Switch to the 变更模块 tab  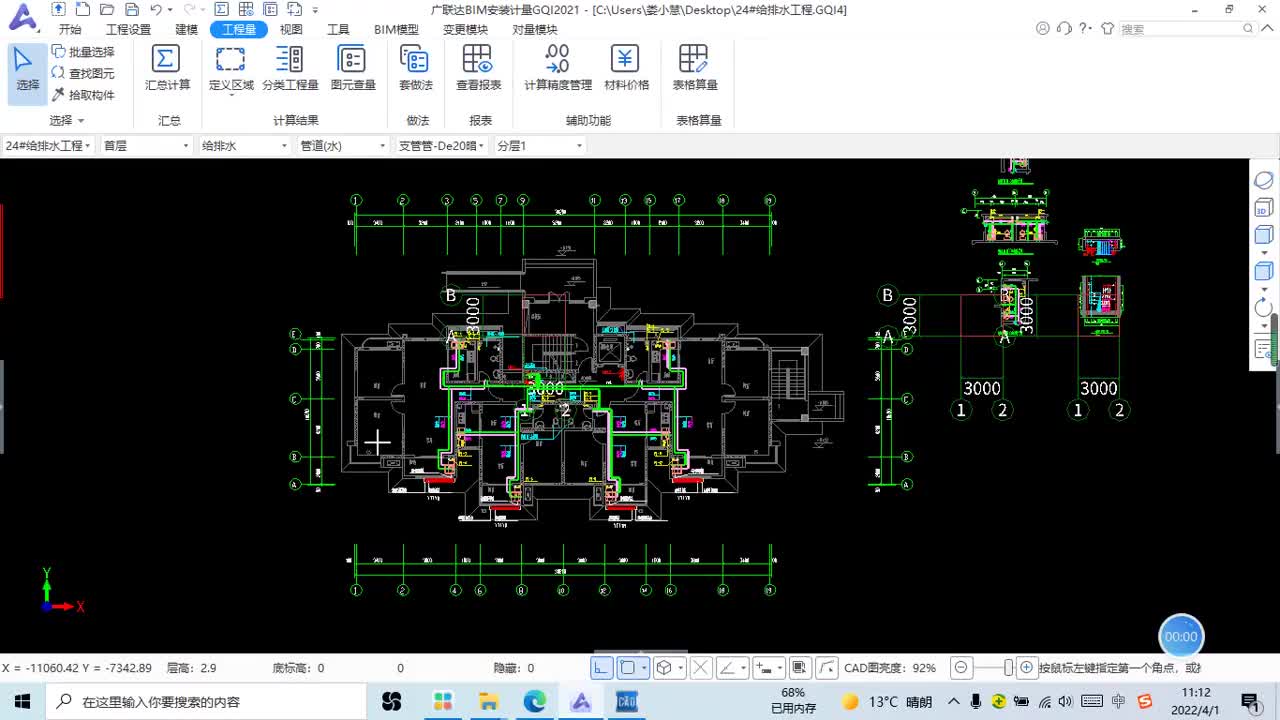pyautogui.click(x=465, y=30)
